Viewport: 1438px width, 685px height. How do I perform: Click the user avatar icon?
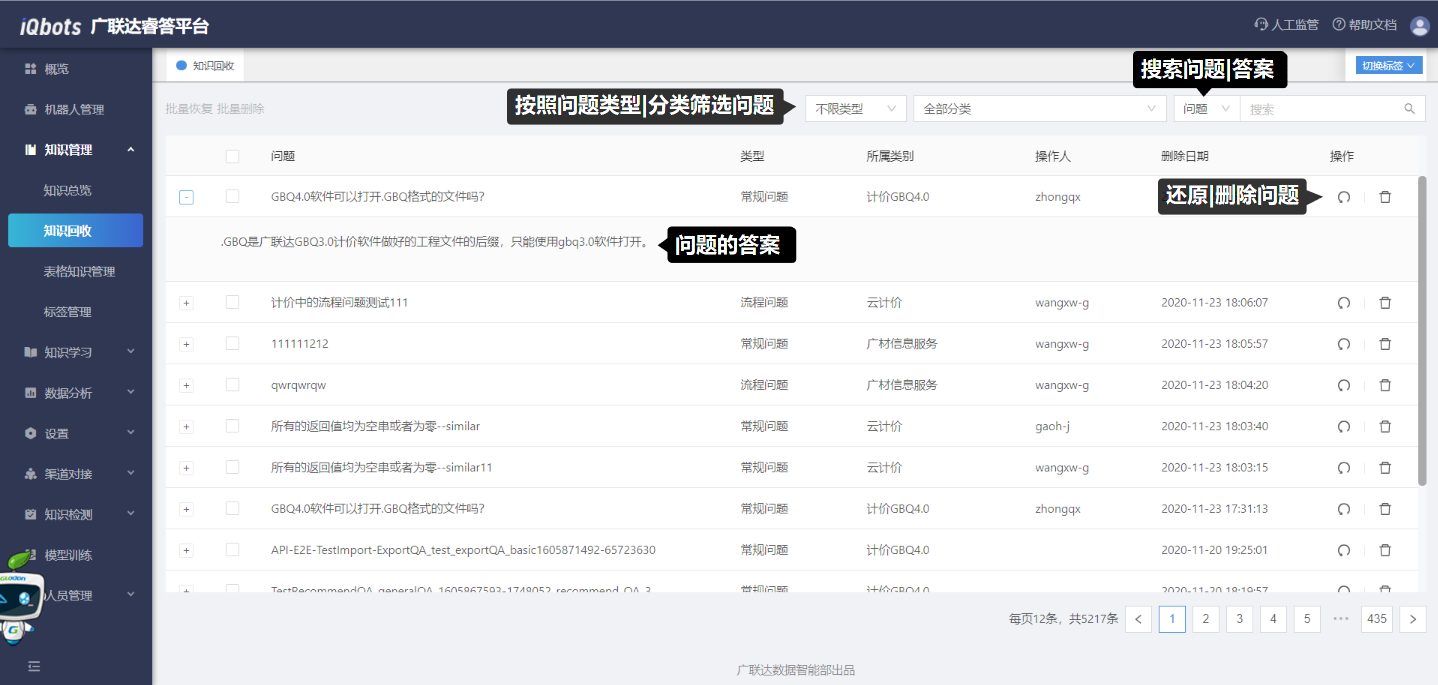pos(1419,26)
